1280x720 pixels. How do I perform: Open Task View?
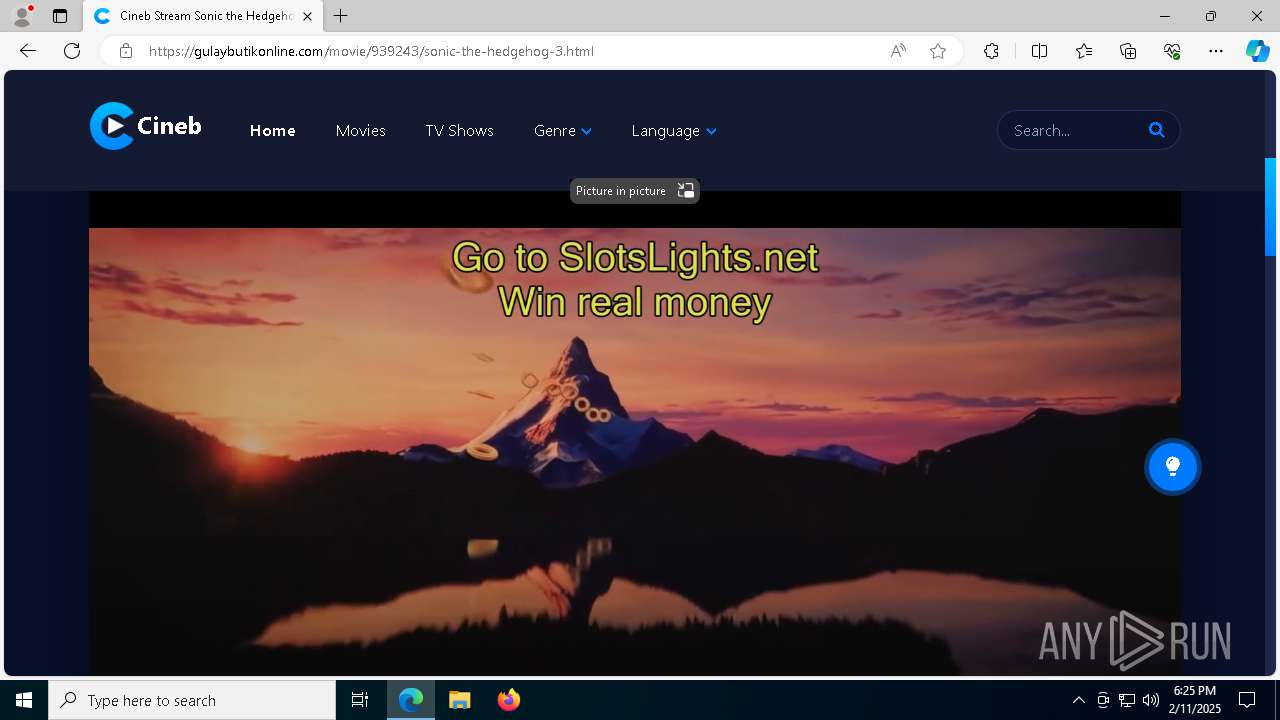click(360, 700)
